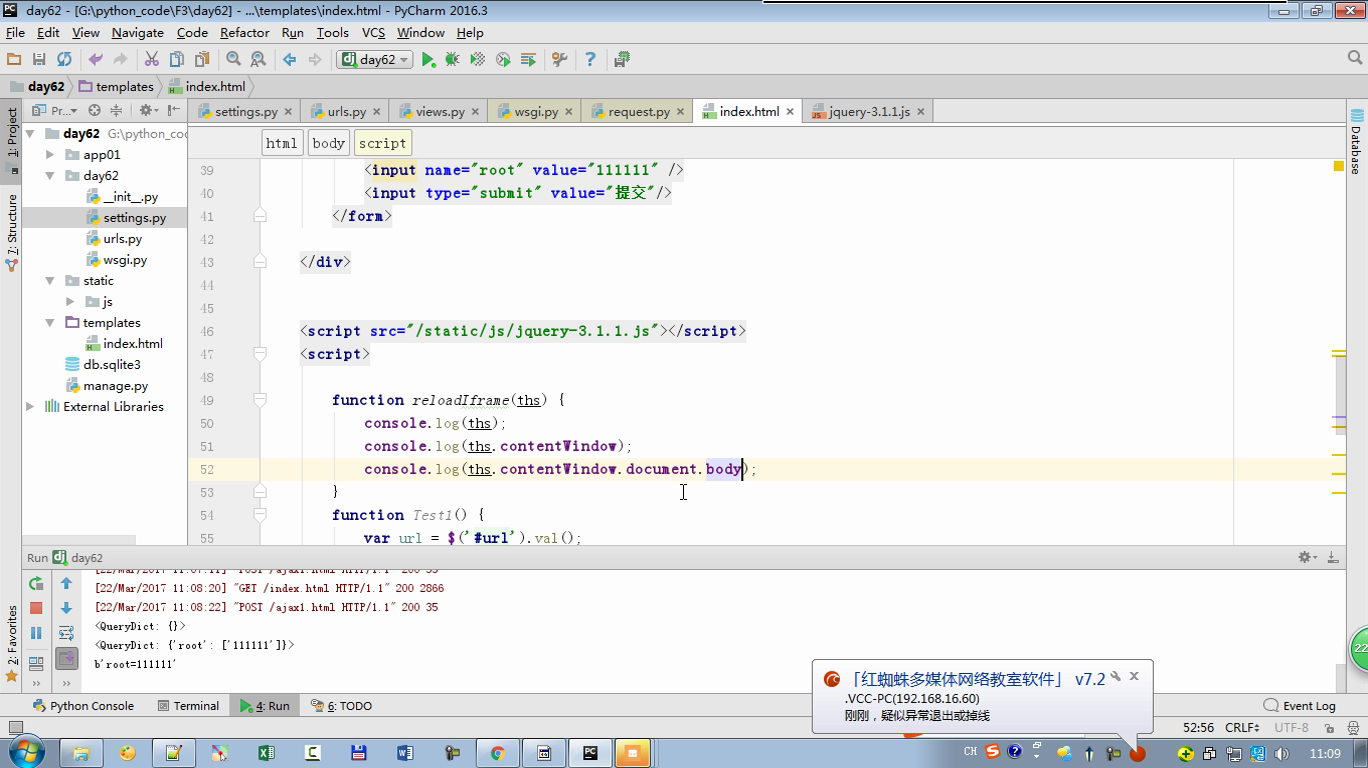
Task: Run day62 with the green play button
Action: (428, 60)
